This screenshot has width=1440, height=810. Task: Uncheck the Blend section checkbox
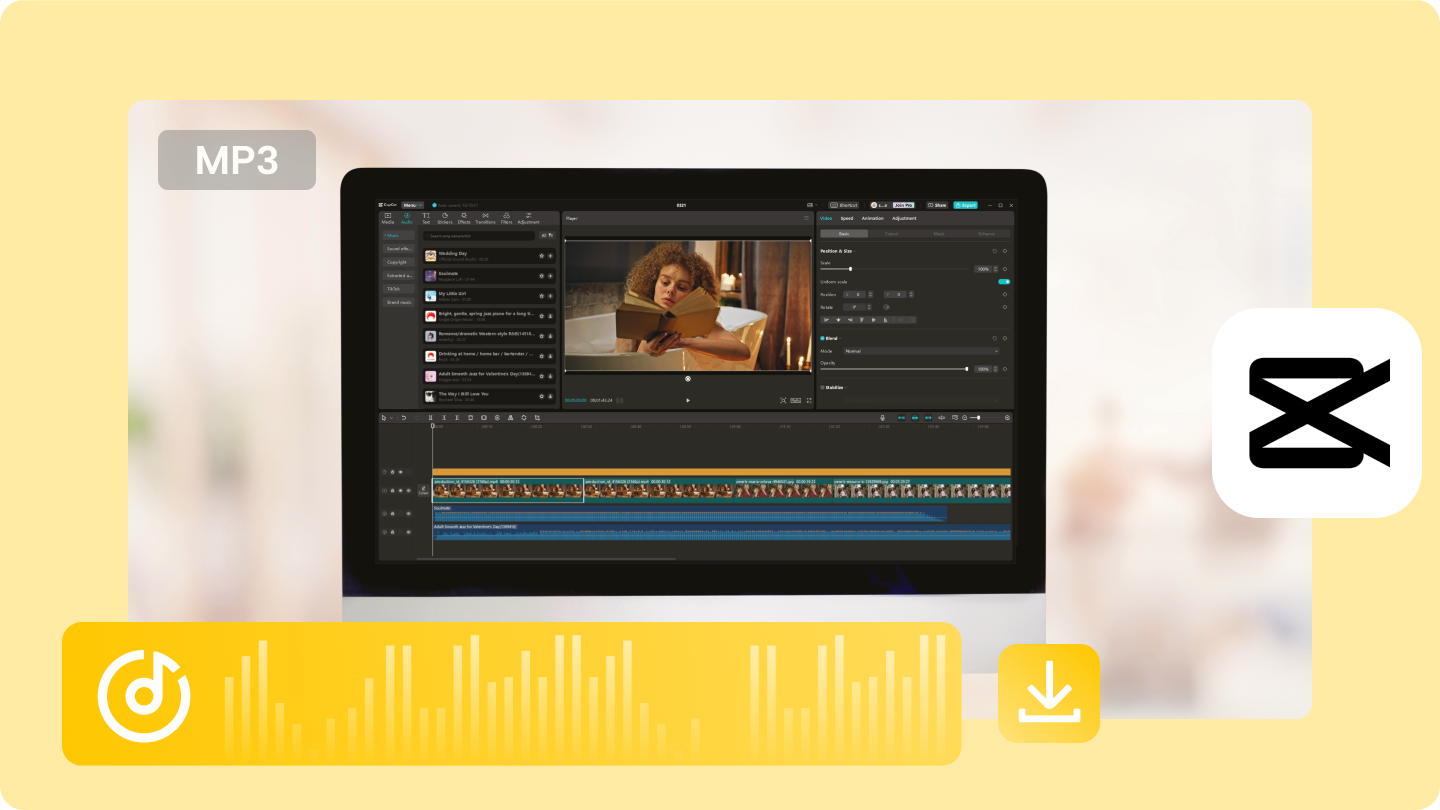822,338
